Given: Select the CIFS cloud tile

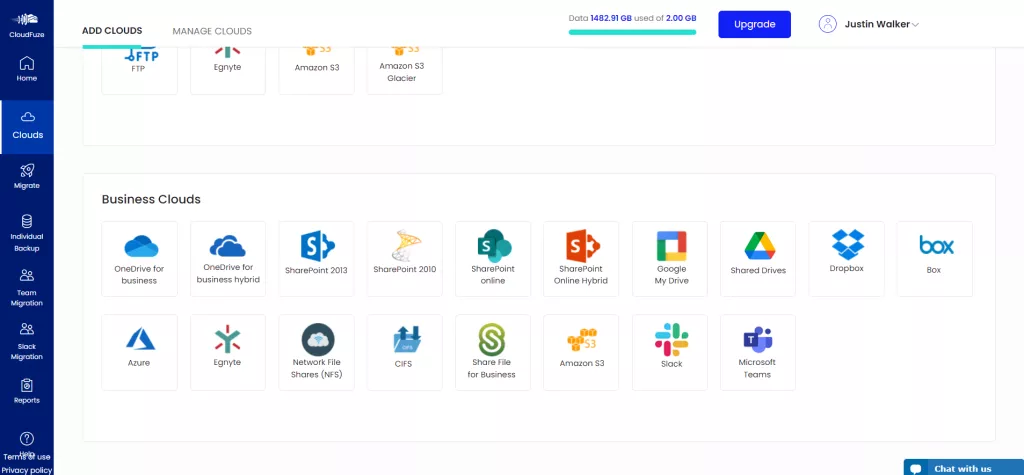Looking at the screenshot, I should click(405, 353).
